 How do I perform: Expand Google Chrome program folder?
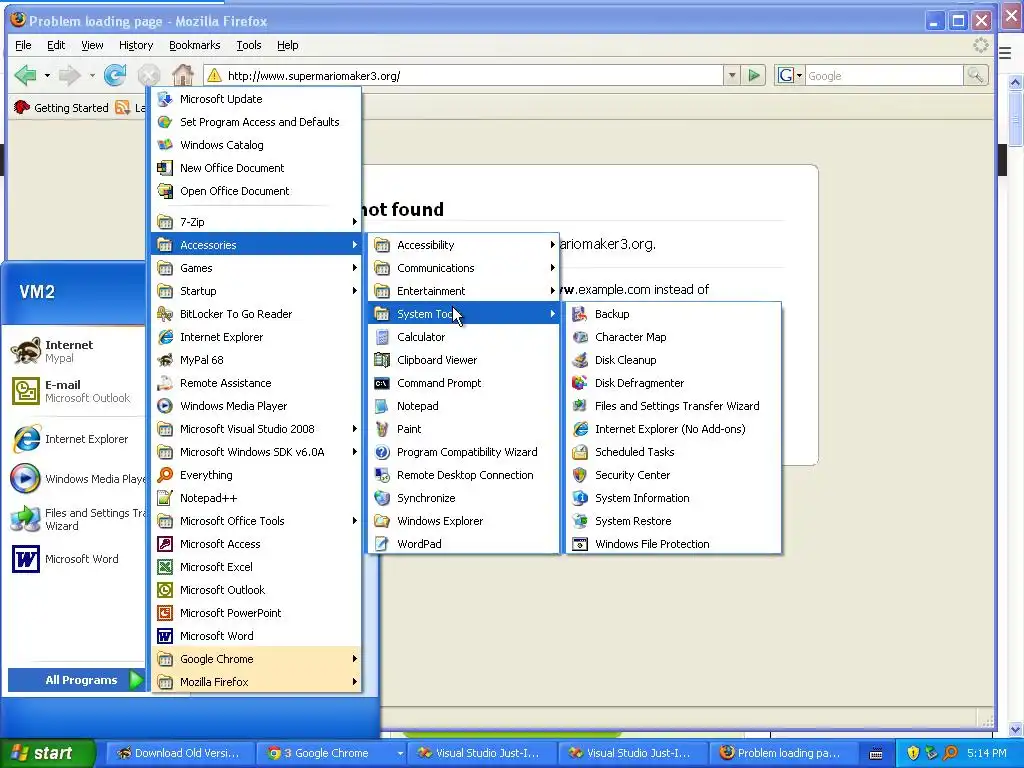click(256, 659)
